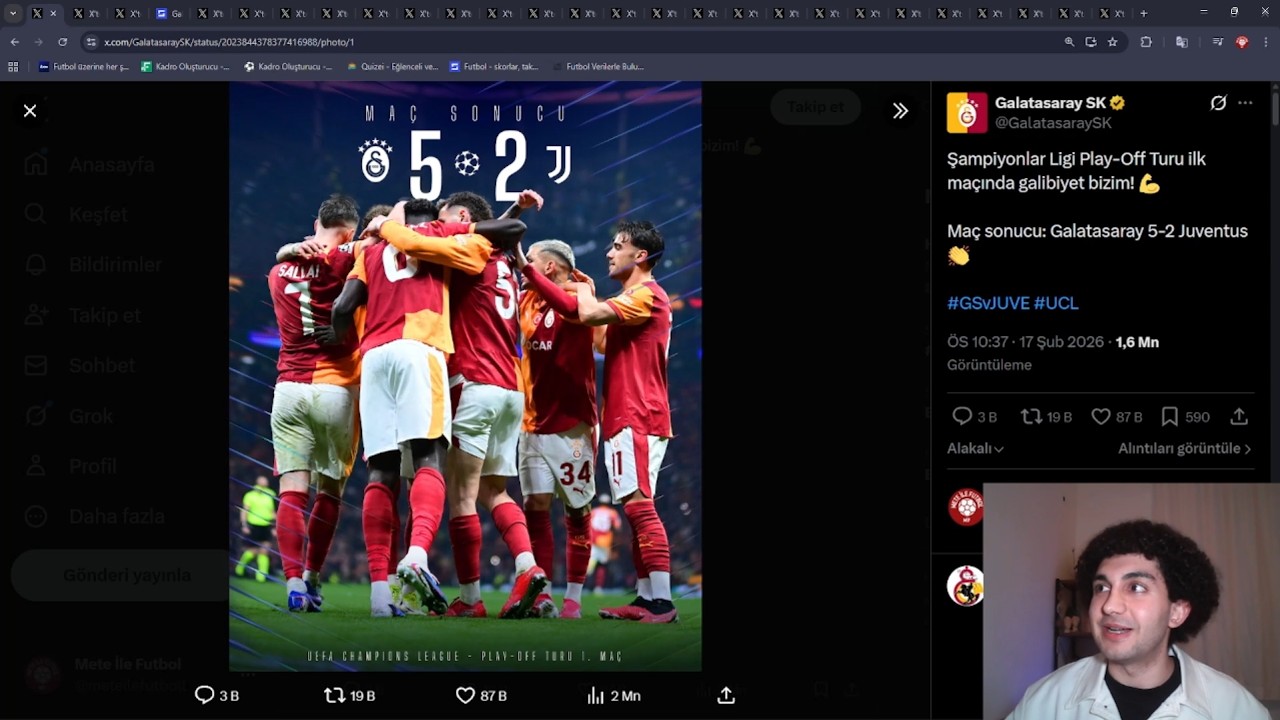
Task: Click the install-app icon in address bar
Action: point(1091,42)
